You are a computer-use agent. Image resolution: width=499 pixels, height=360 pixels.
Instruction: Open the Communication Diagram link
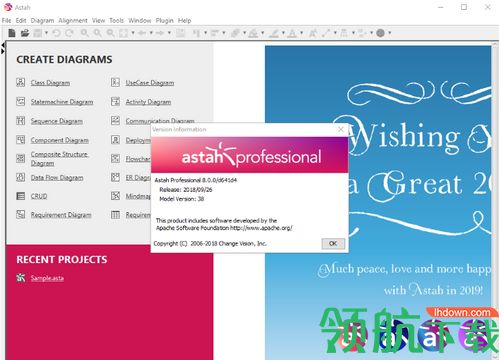point(160,121)
